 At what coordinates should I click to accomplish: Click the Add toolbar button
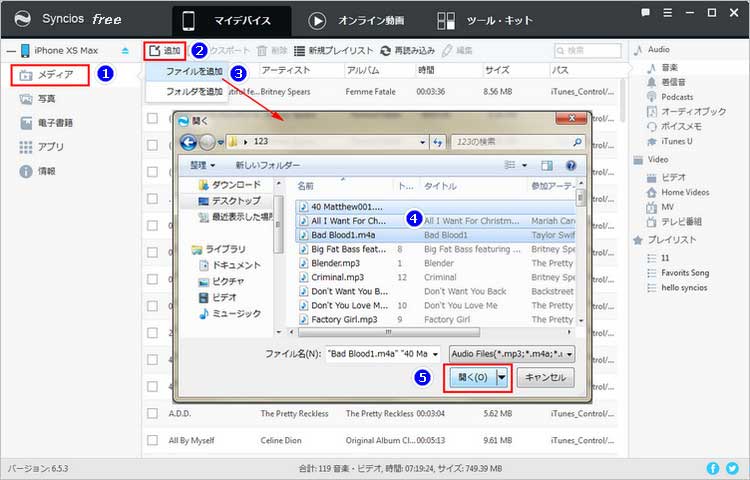coord(165,50)
